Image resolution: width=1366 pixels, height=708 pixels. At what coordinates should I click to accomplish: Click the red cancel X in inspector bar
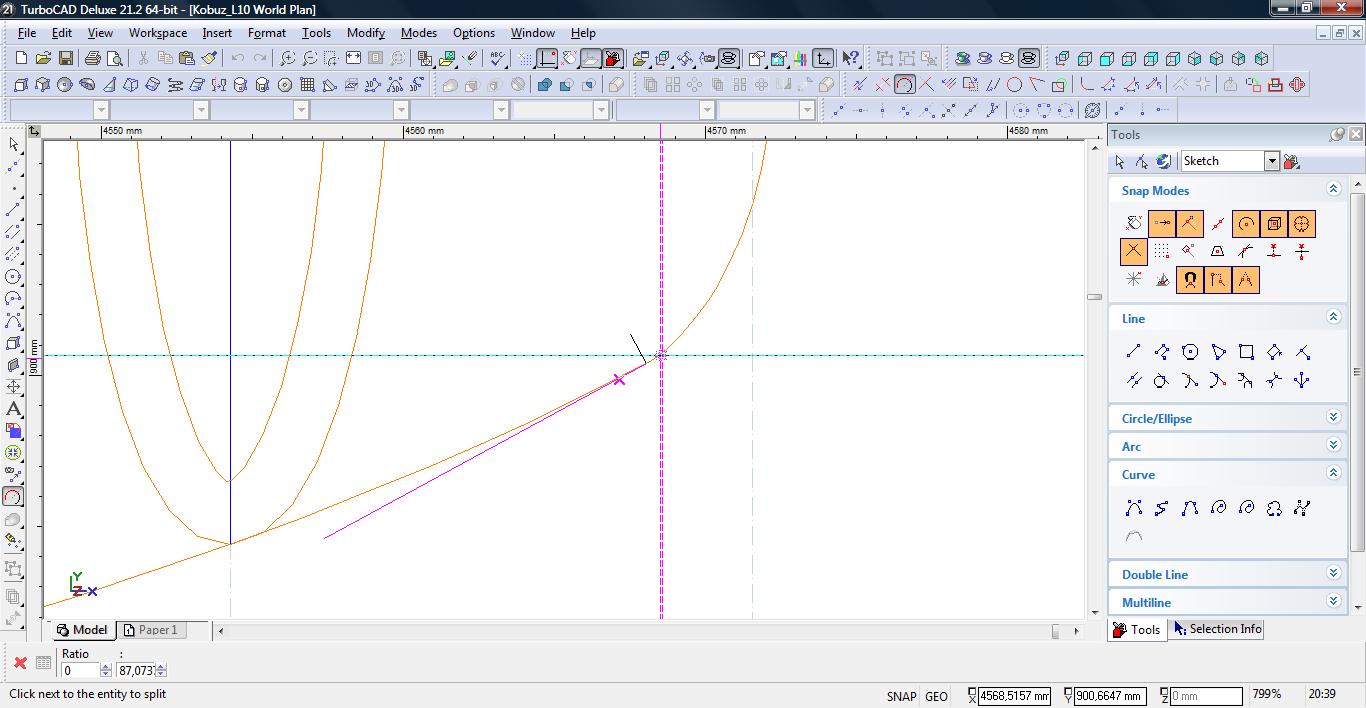(x=20, y=662)
